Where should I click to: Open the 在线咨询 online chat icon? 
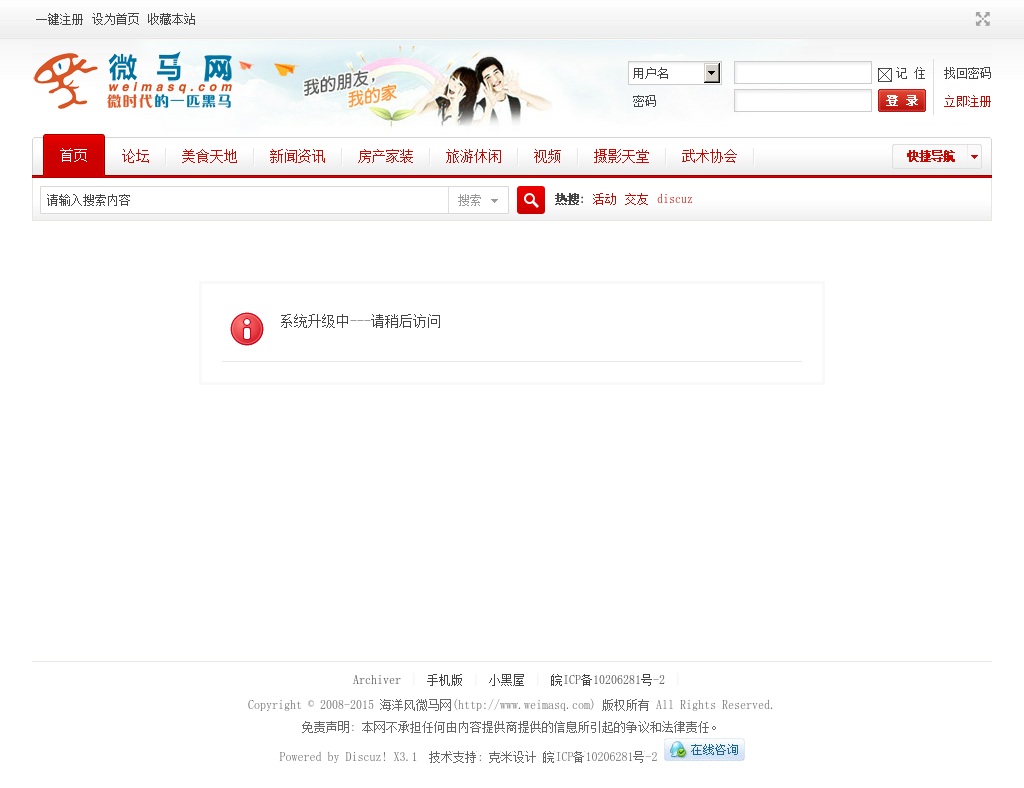[704, 750]
